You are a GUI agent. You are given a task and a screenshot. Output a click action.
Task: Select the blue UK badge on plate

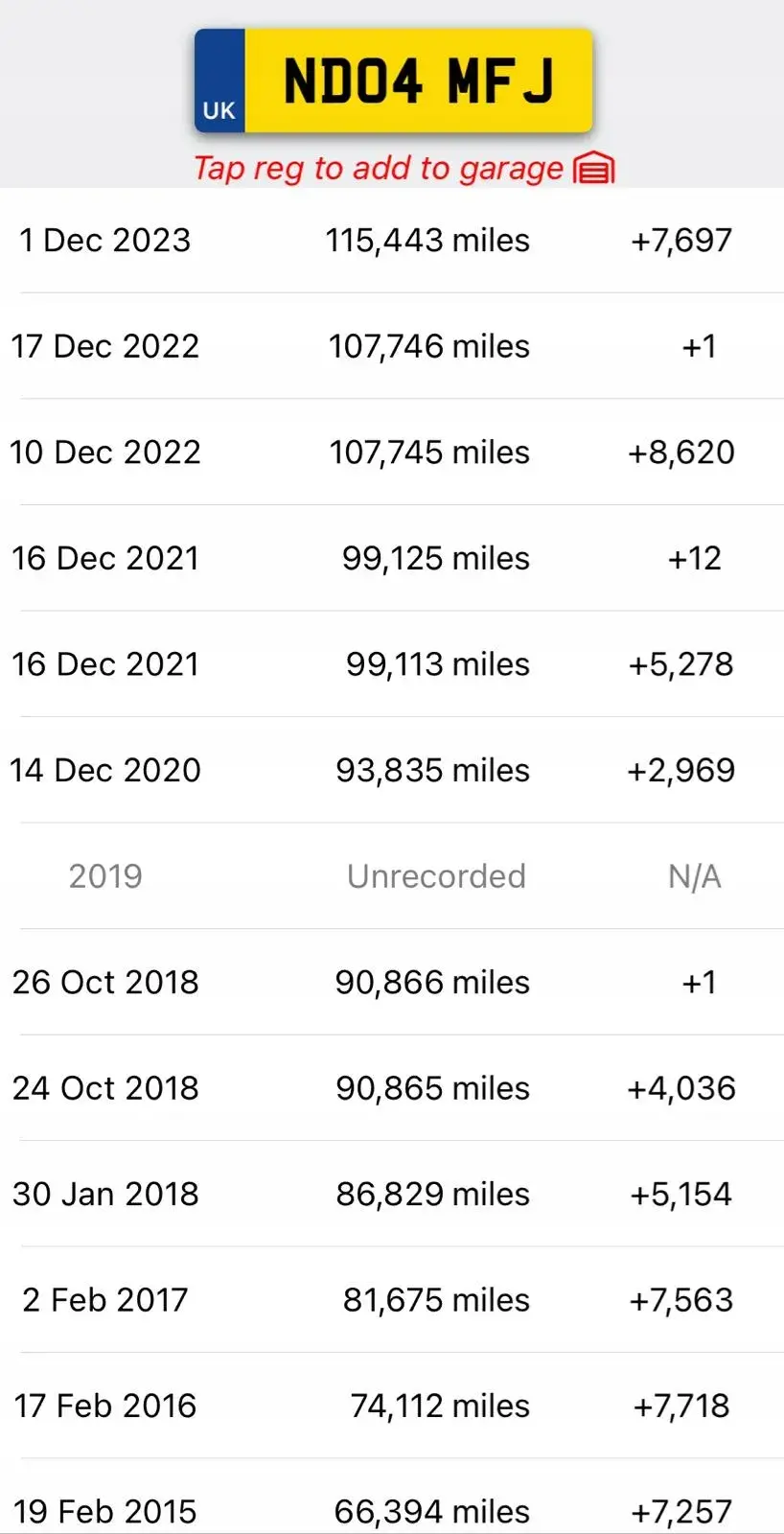coord(219,81)
